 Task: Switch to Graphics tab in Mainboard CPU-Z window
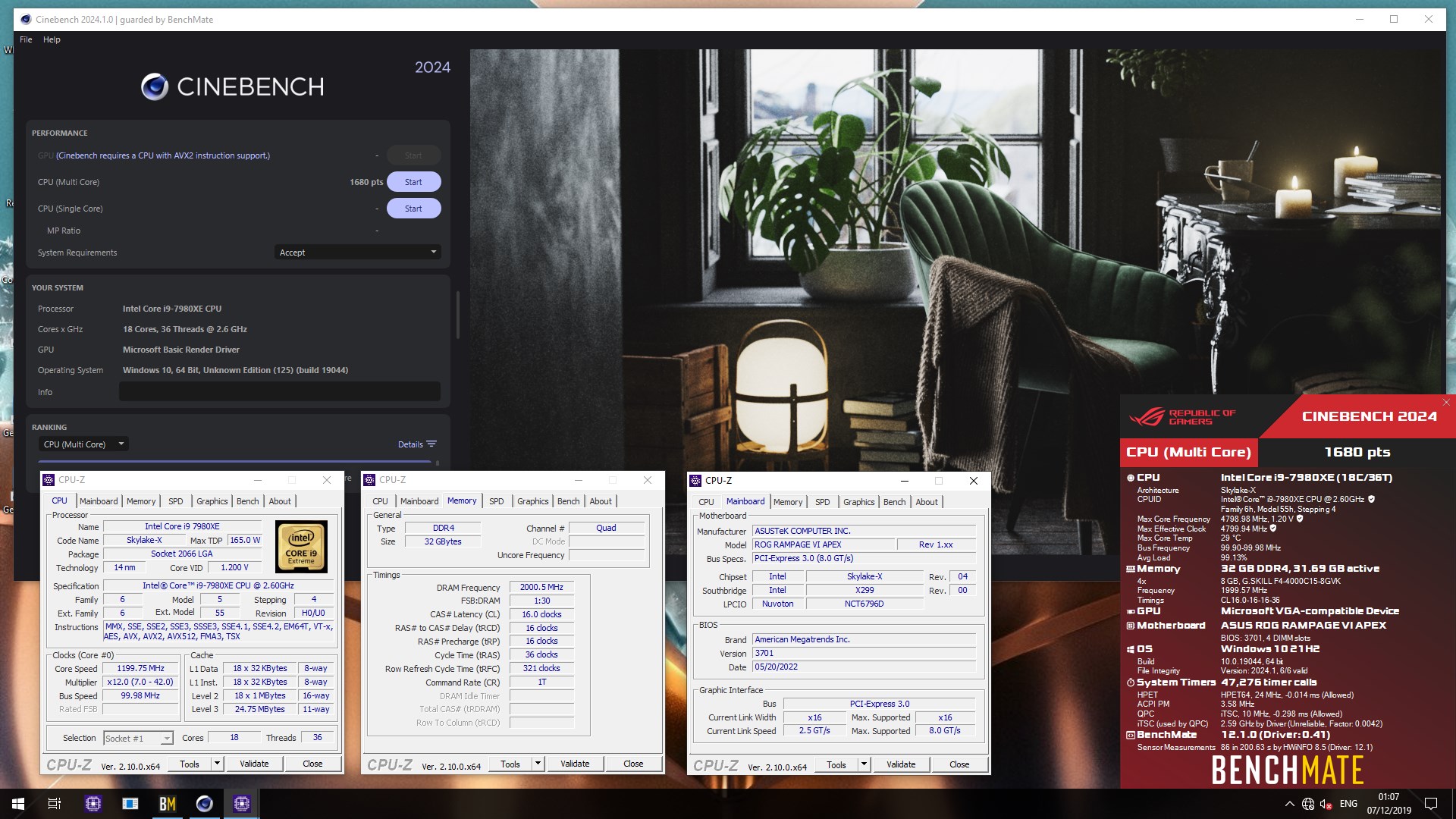858,502
